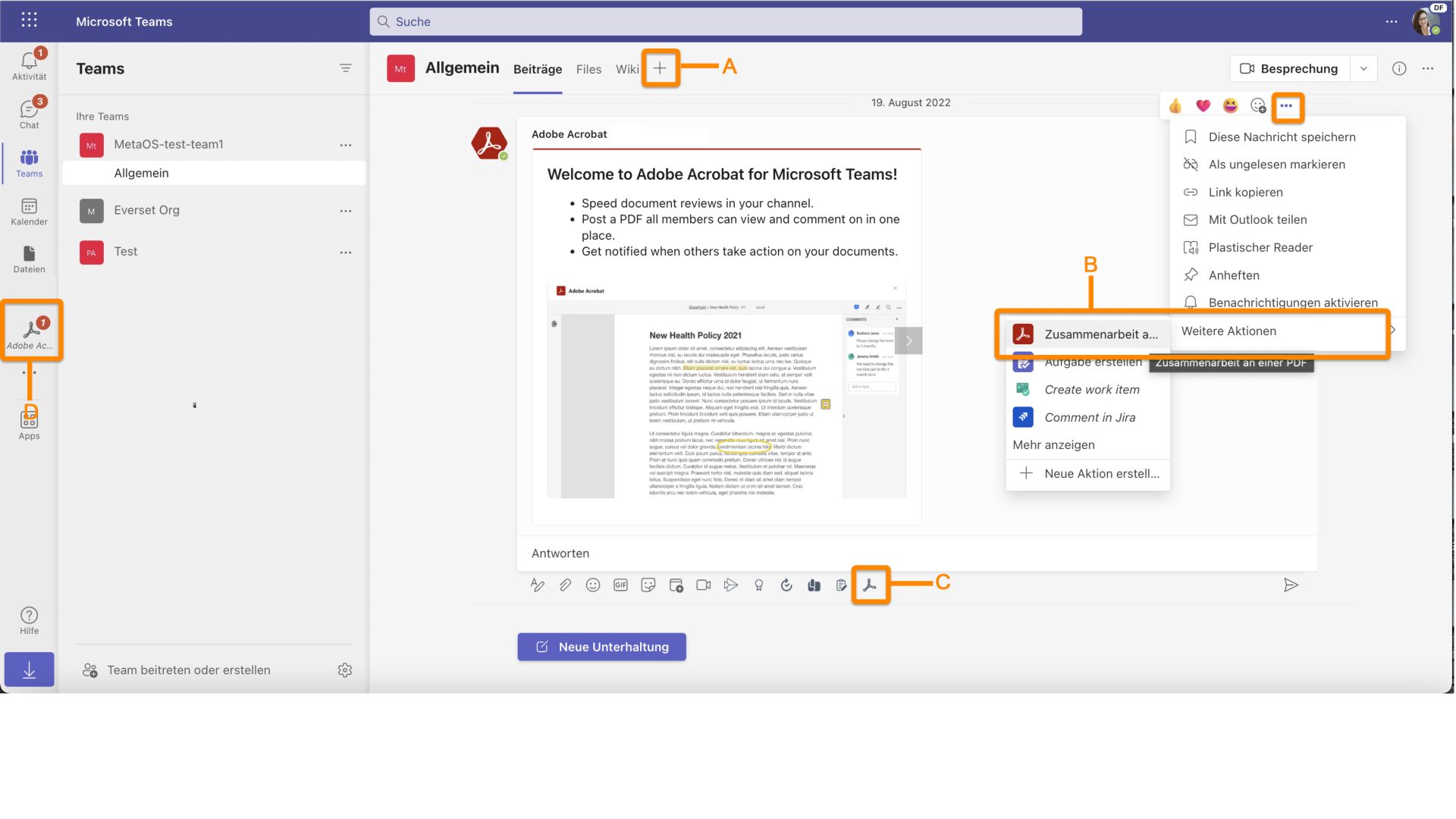Click the Teams icon in left navigation

coord(29,163)
